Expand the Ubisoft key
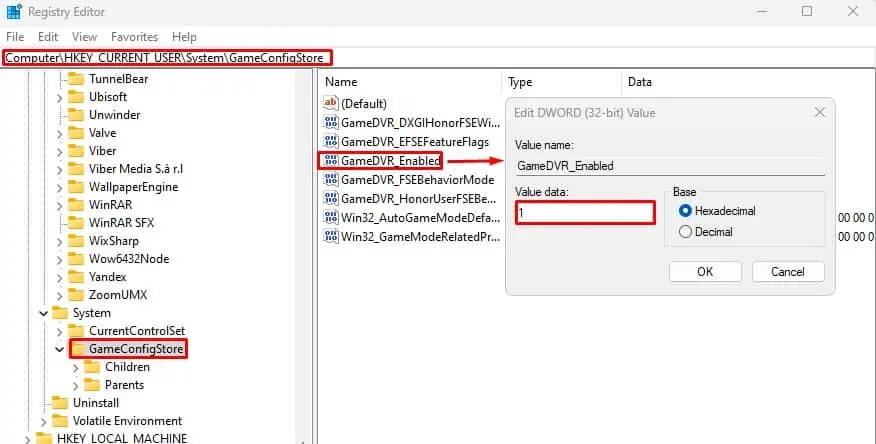Viewport: 876px width, 444px height. pyautogui.click(x=59, y=98)
